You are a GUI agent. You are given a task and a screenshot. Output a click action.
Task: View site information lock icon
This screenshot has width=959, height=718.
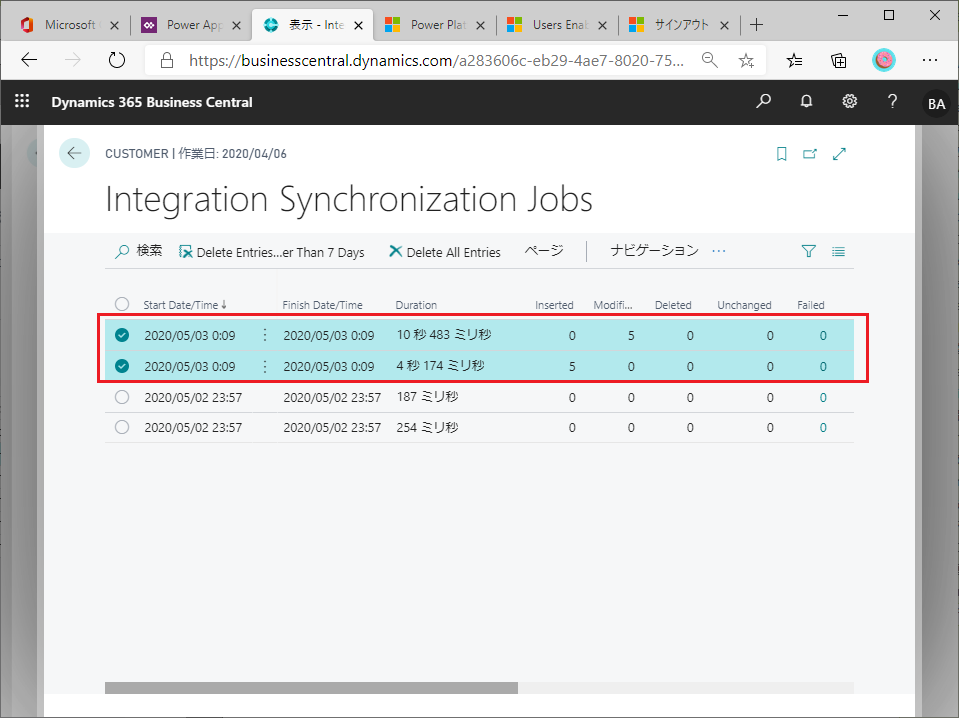[x=167, y=60]
